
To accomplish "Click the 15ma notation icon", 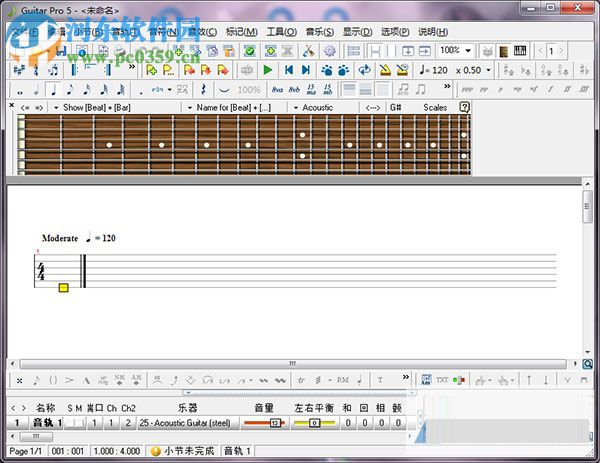I will tap(310, 89).
